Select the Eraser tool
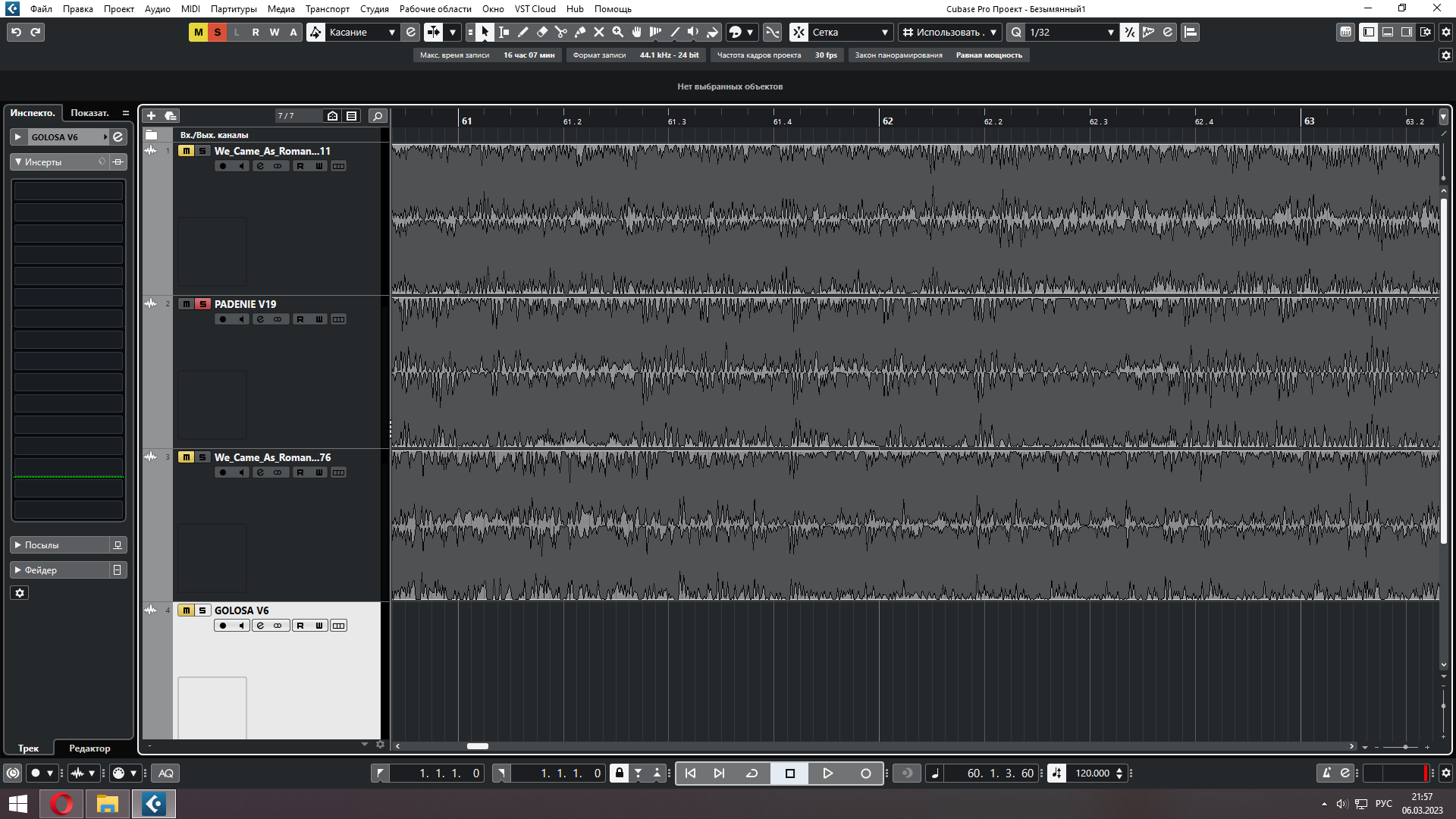Image resolution: width=1456 pixels, height=819 pixels. coord(542,32)
